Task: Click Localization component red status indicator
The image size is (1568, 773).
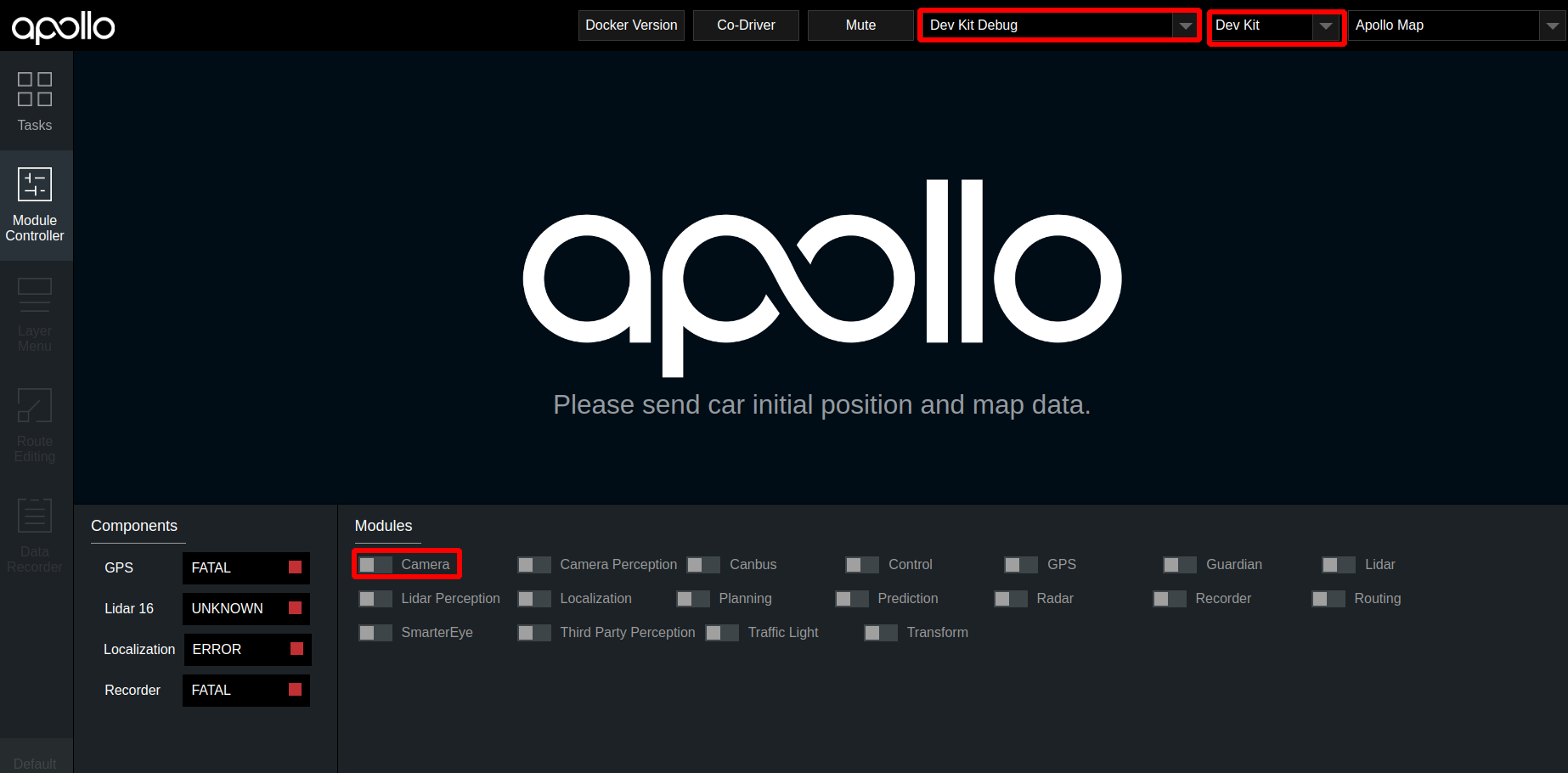Action: click(x=296, y=649)
